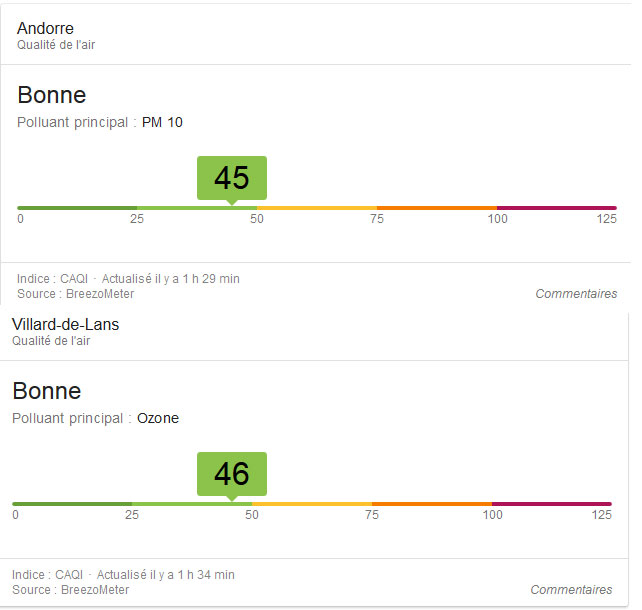Click the green 46 index badge

pyautogui.click(x=232, y=473)
